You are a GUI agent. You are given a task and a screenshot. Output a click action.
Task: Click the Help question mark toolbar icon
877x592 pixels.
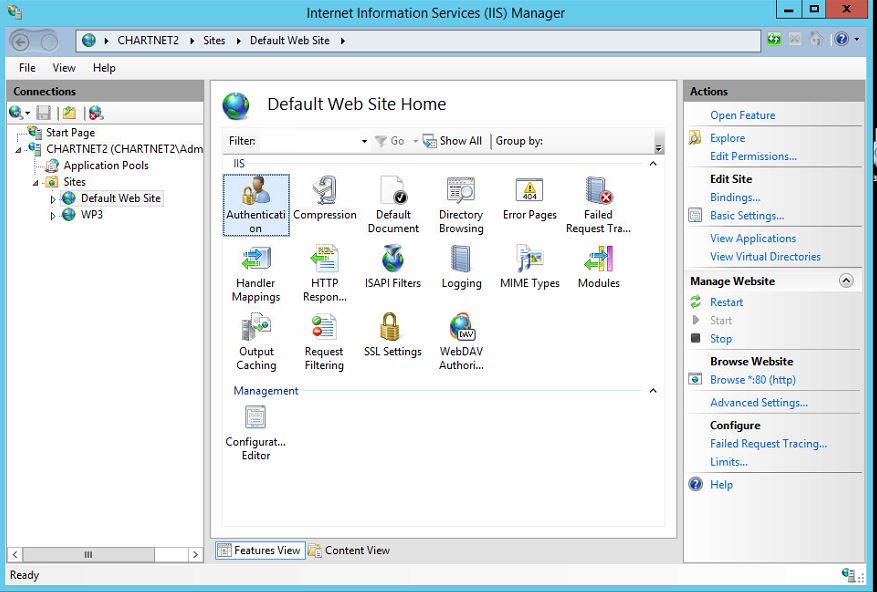point(841,39)
